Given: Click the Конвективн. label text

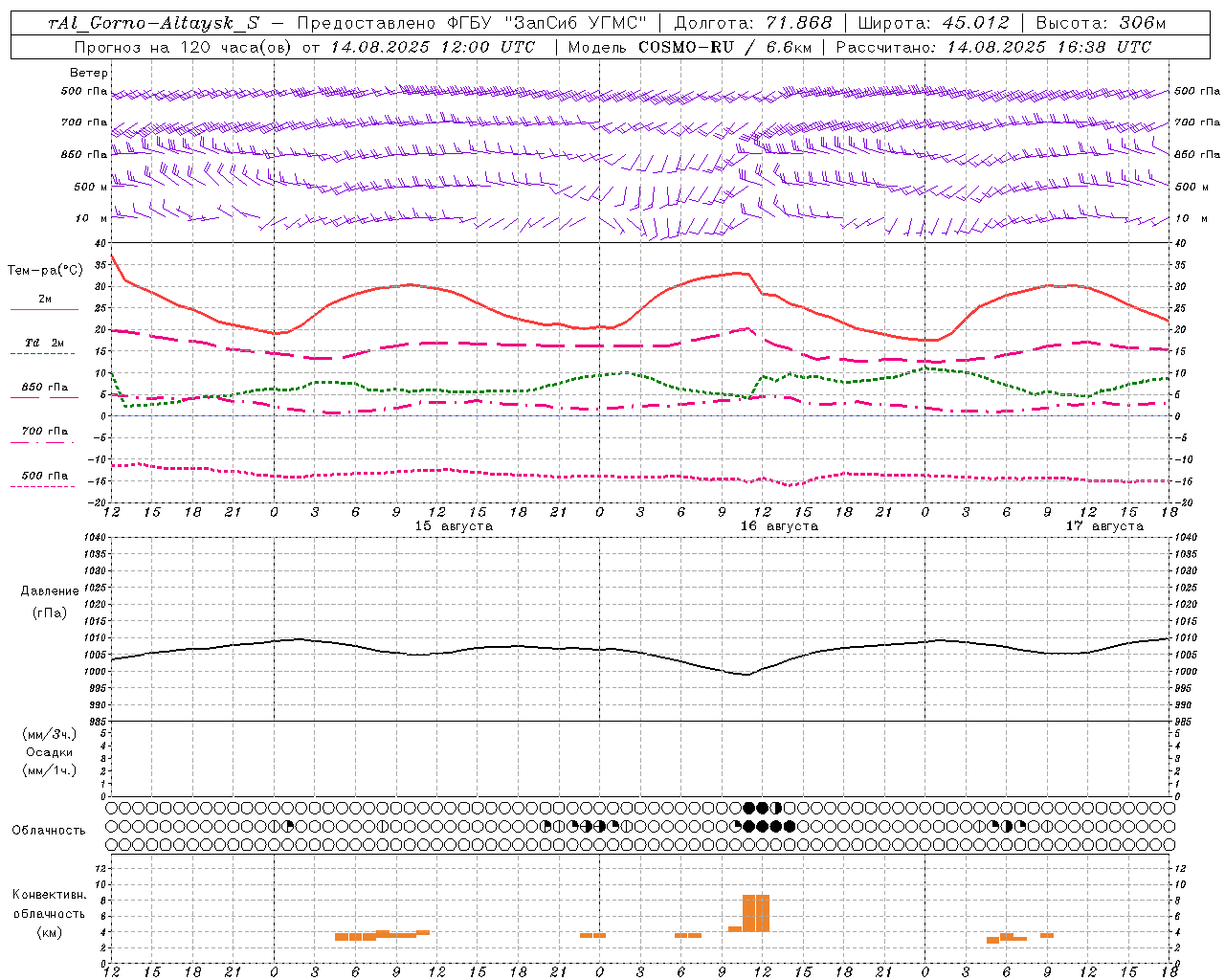Looking at the screenshot, I should [x=50, y=895].
